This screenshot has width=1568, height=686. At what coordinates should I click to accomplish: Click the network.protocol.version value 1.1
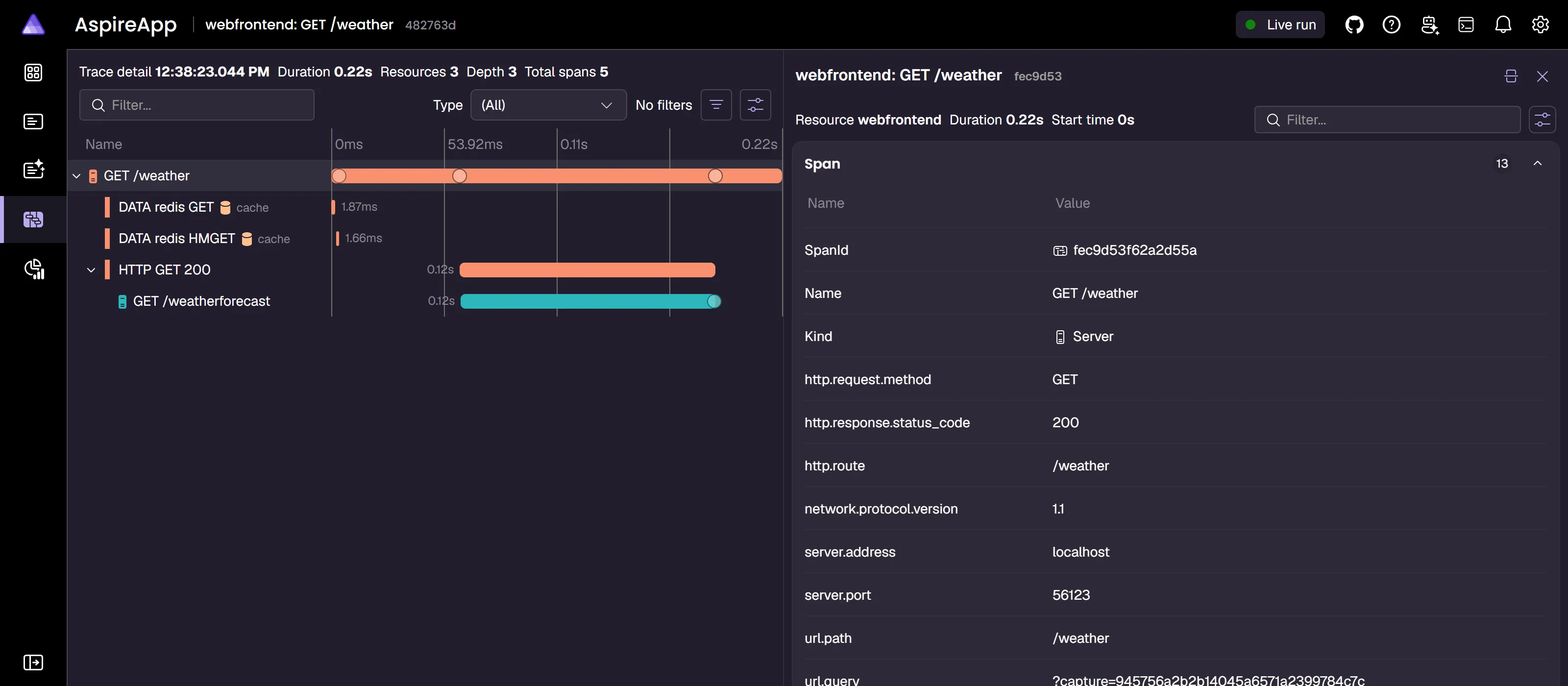1058,509
